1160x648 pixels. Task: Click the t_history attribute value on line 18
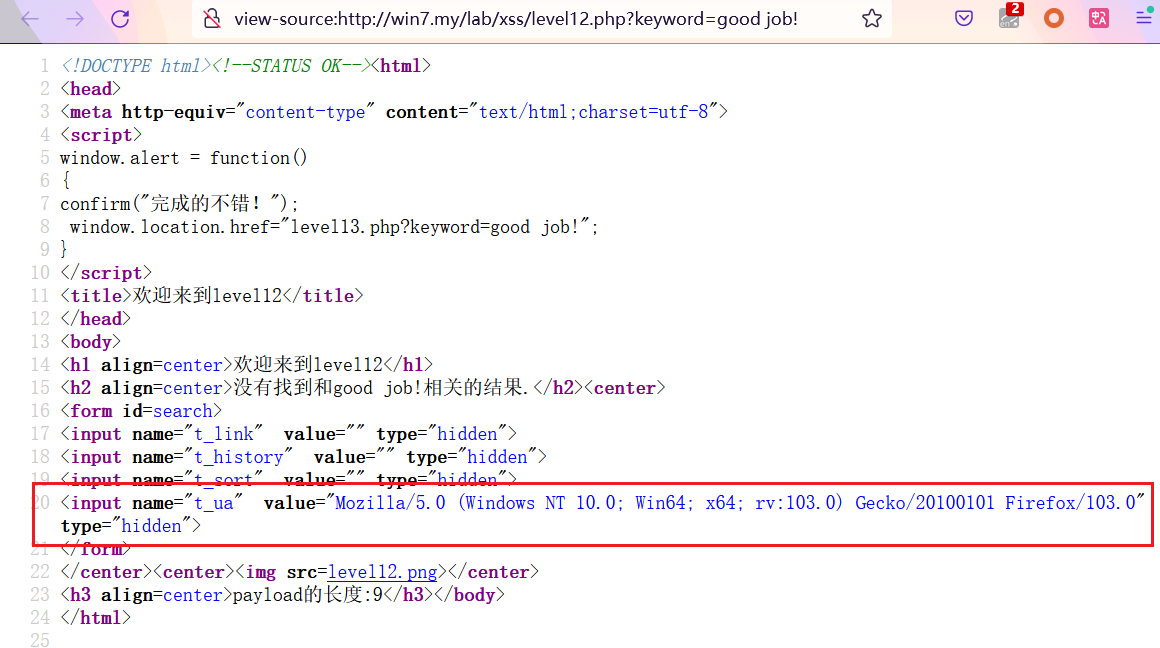point(238,457)
